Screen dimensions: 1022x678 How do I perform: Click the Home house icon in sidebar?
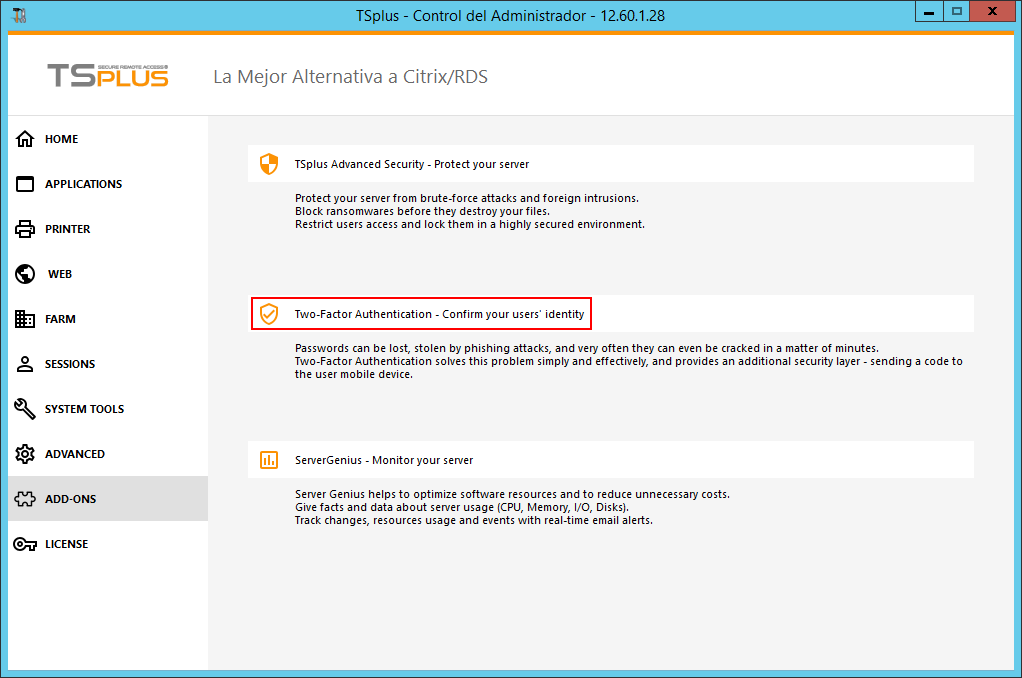coord(25,139)
